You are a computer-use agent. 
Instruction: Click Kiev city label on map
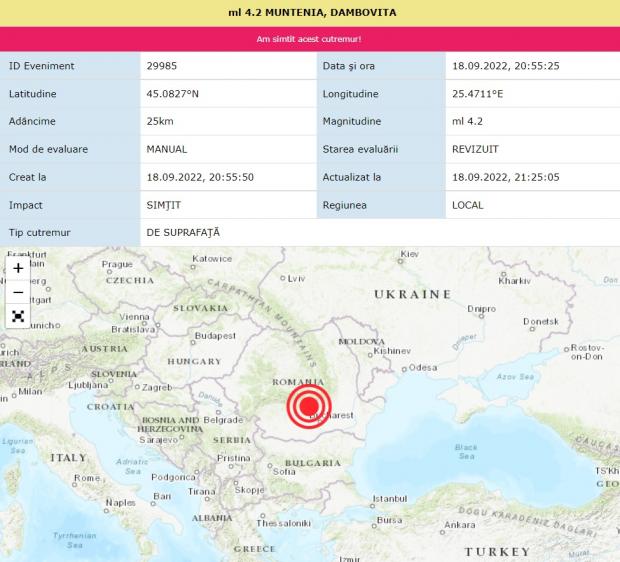tap(409, 254)
